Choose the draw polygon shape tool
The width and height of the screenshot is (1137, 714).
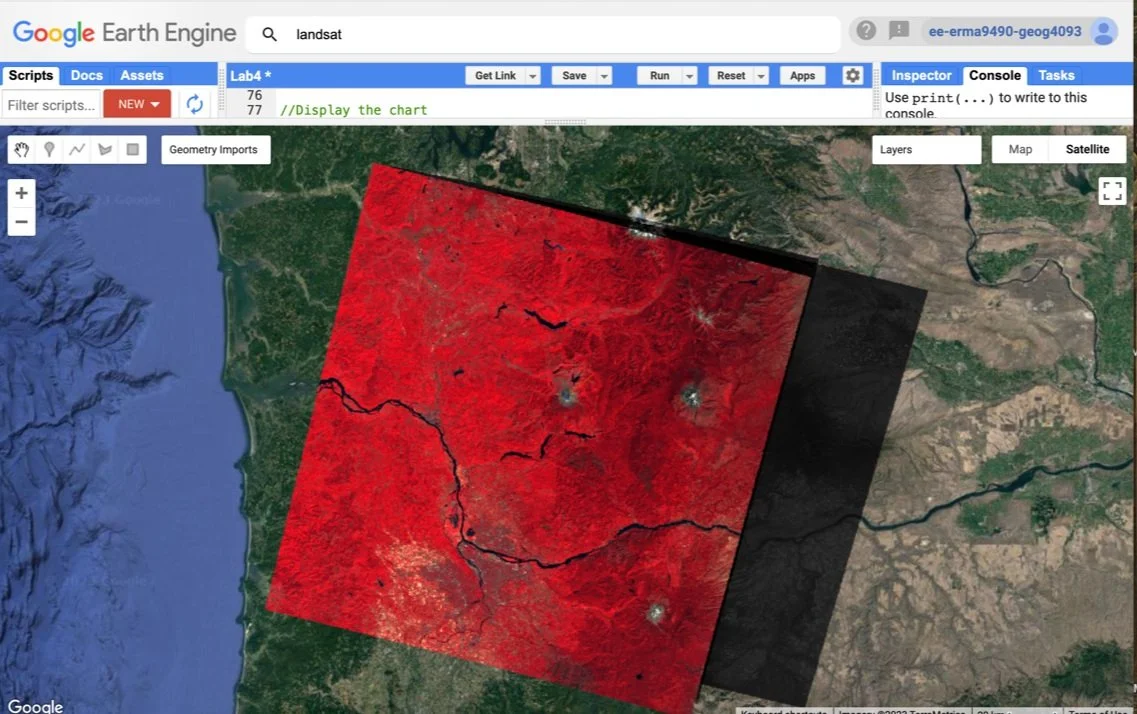click(105, 149)
